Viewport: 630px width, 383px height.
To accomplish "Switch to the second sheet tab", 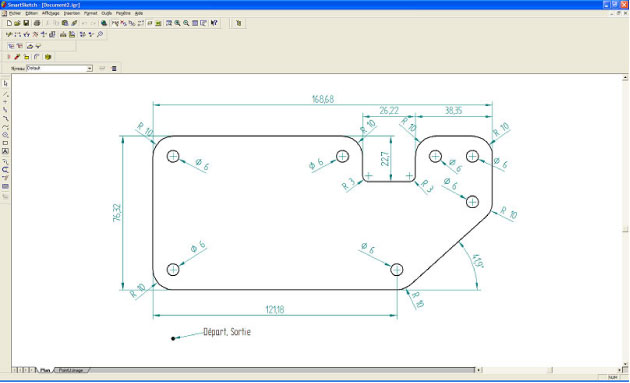I will point(71,370).
